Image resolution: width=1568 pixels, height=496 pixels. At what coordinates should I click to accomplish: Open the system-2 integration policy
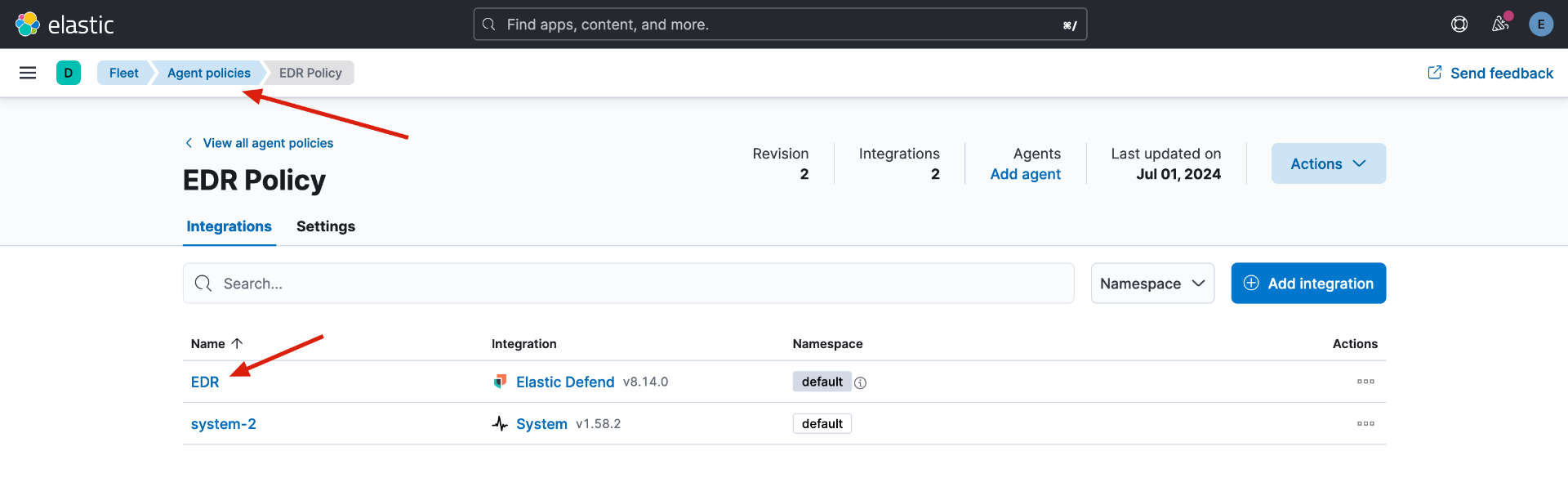(x=224, y=424)
